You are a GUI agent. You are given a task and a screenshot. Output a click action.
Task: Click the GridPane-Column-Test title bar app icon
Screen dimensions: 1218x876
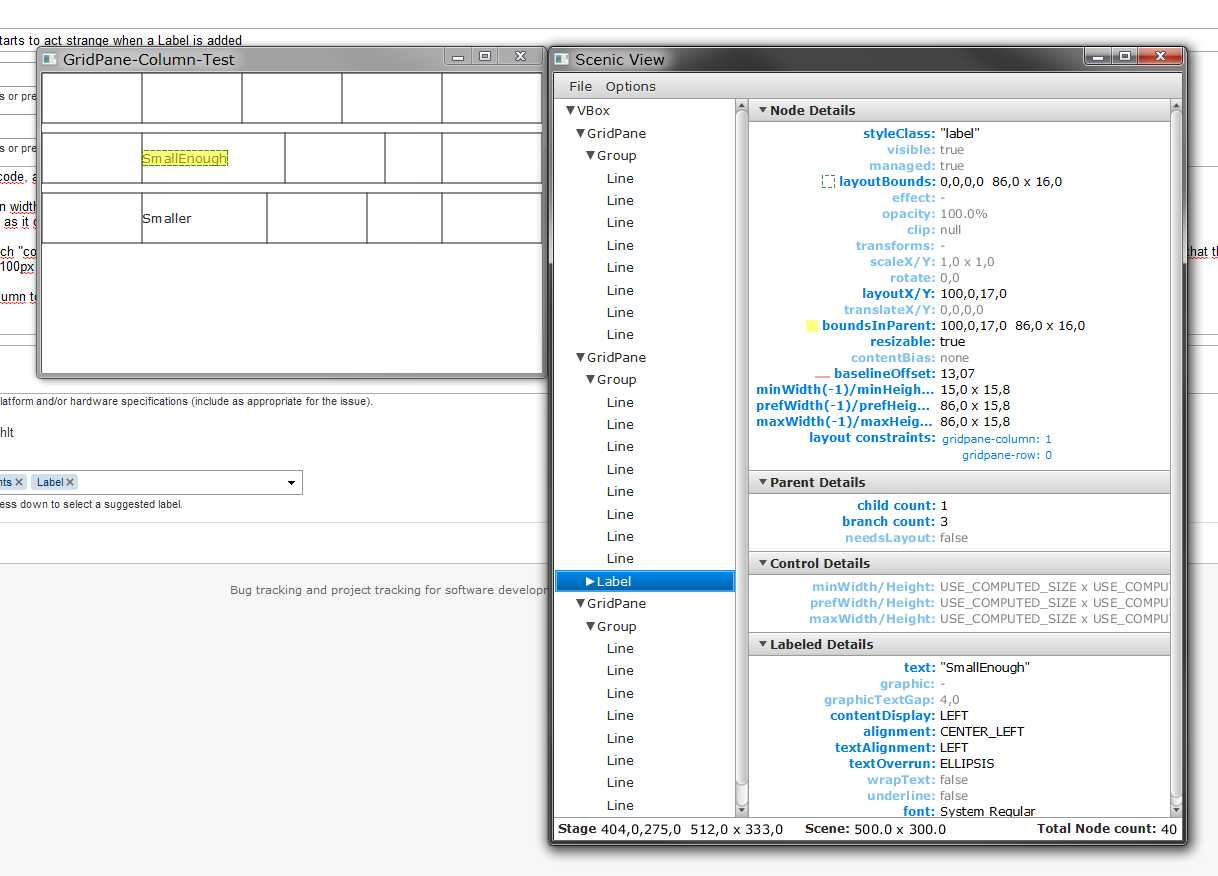pyautogui.click(x=50, y=59)
